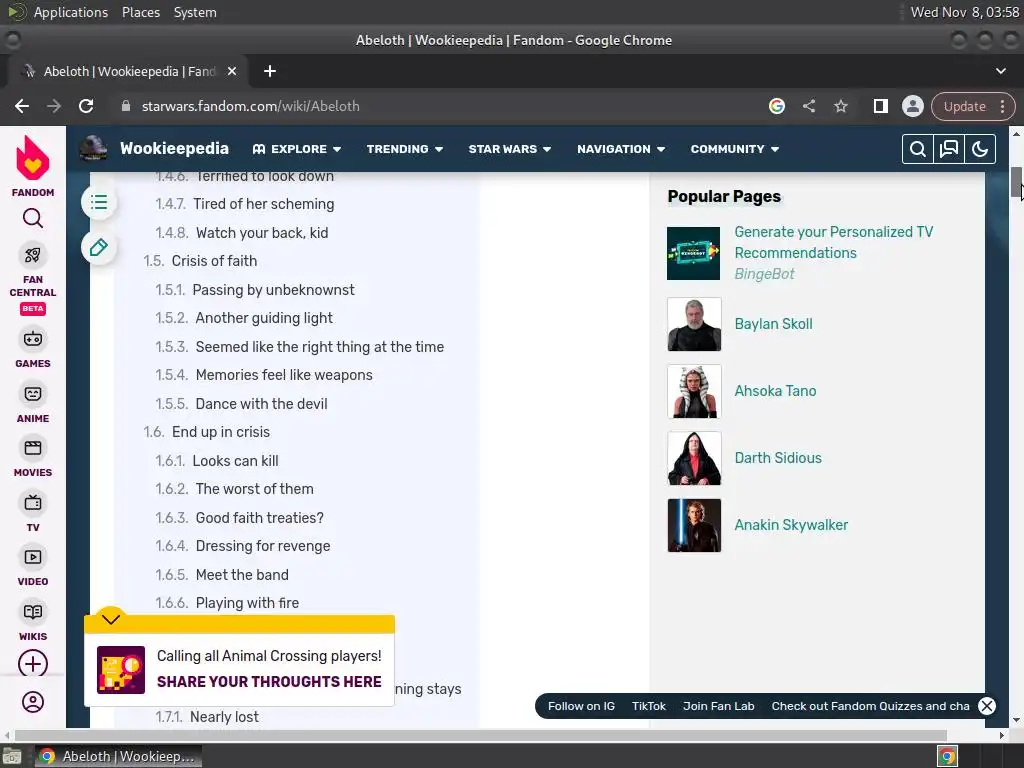
Task: Click the Wookieepedia search icon in the header
Action: pyautogui.click(x=918, y=149)
